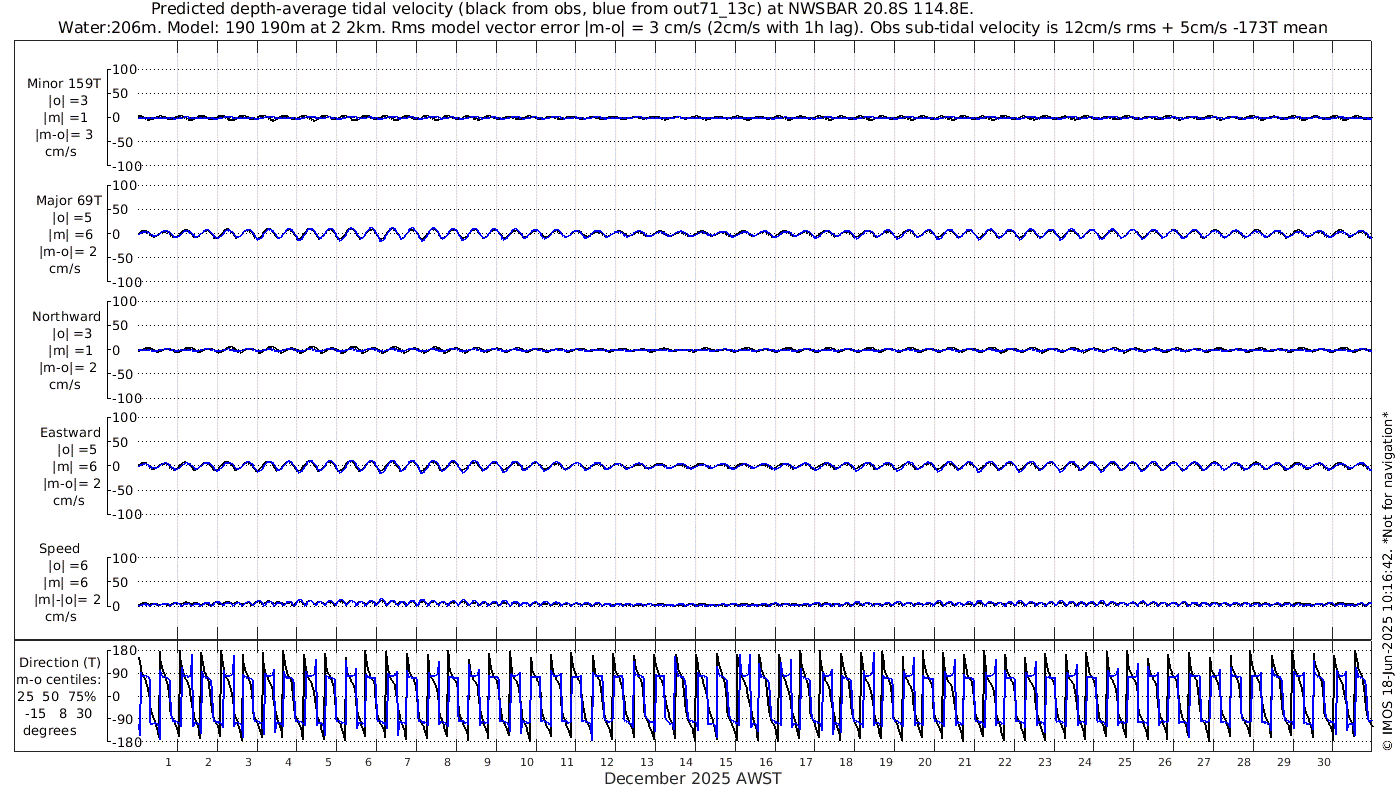Click the '100' tick of Minor 159T panel

[124, 70]
